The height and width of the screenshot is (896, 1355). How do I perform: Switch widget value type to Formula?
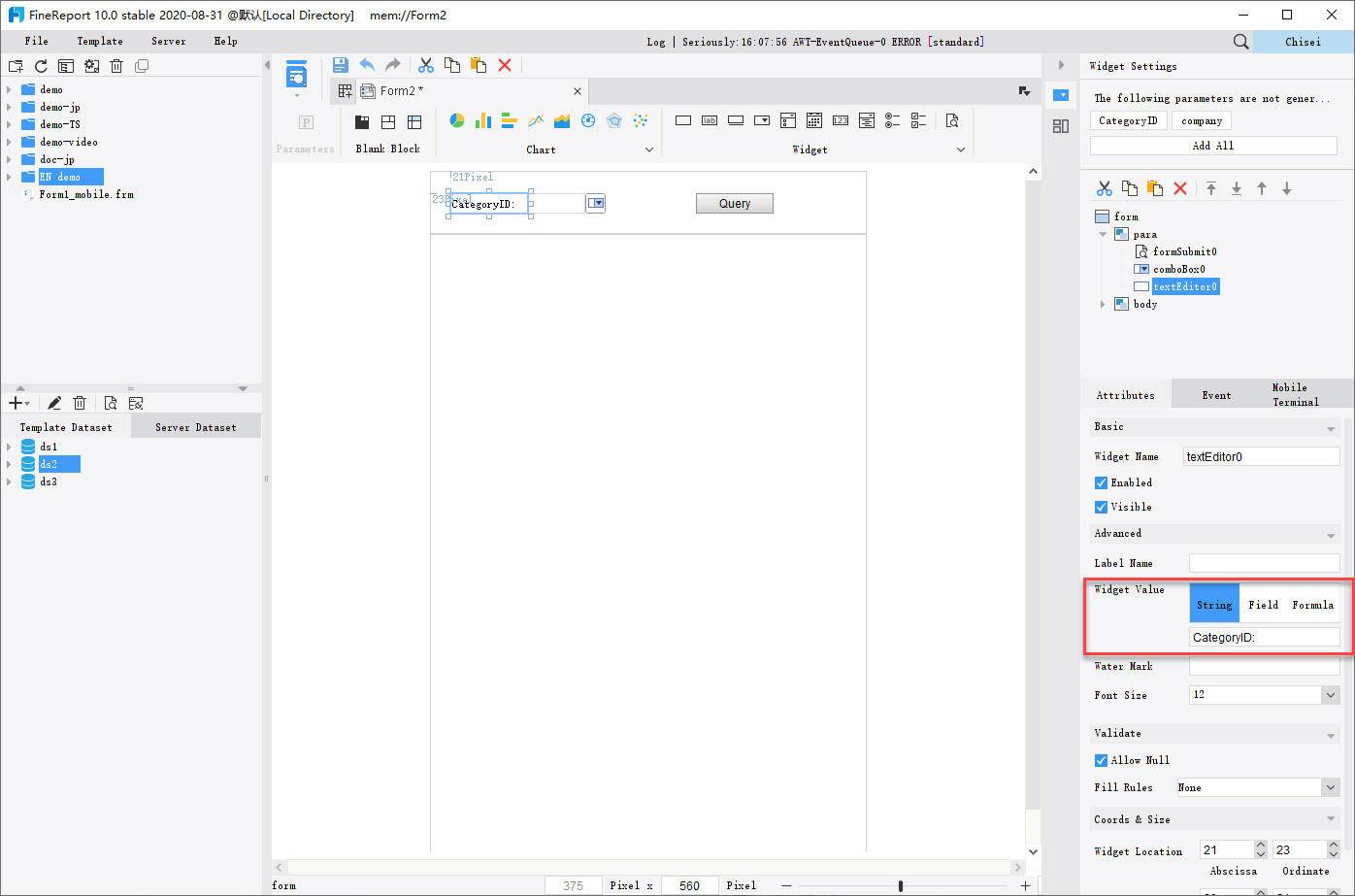1313,604
